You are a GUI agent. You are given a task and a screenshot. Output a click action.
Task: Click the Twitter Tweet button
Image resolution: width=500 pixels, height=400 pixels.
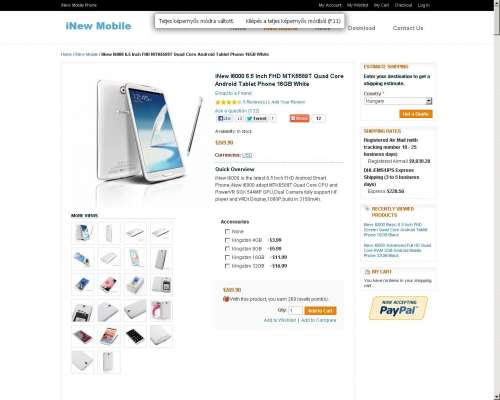click(x=256, y=118)
